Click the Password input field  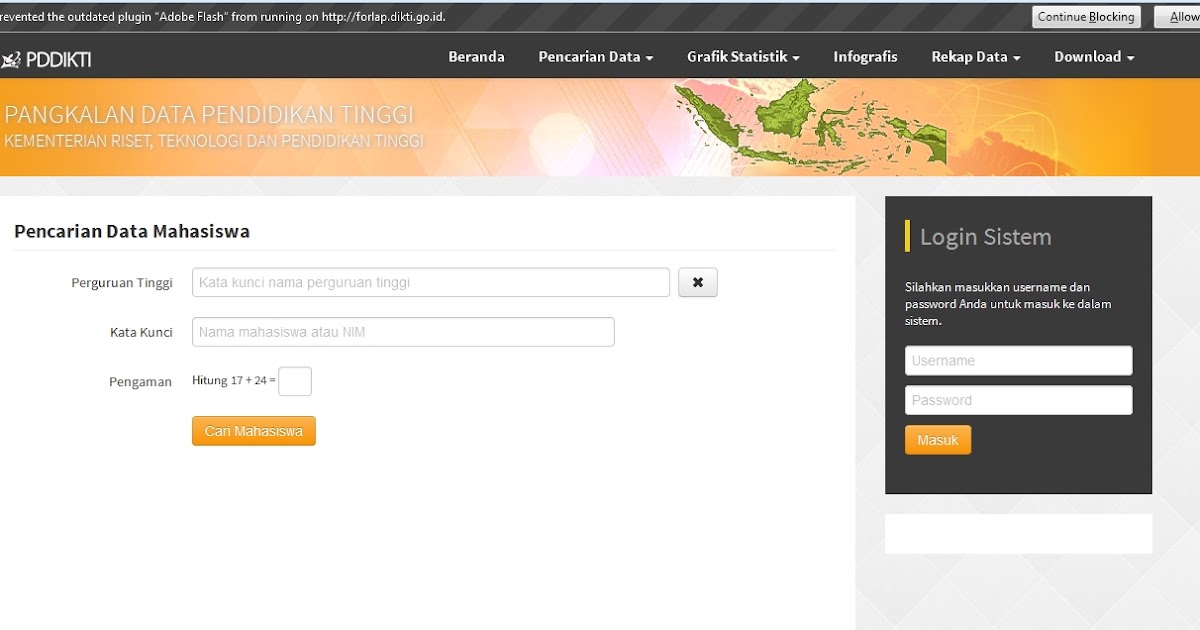coord(1018,400)
